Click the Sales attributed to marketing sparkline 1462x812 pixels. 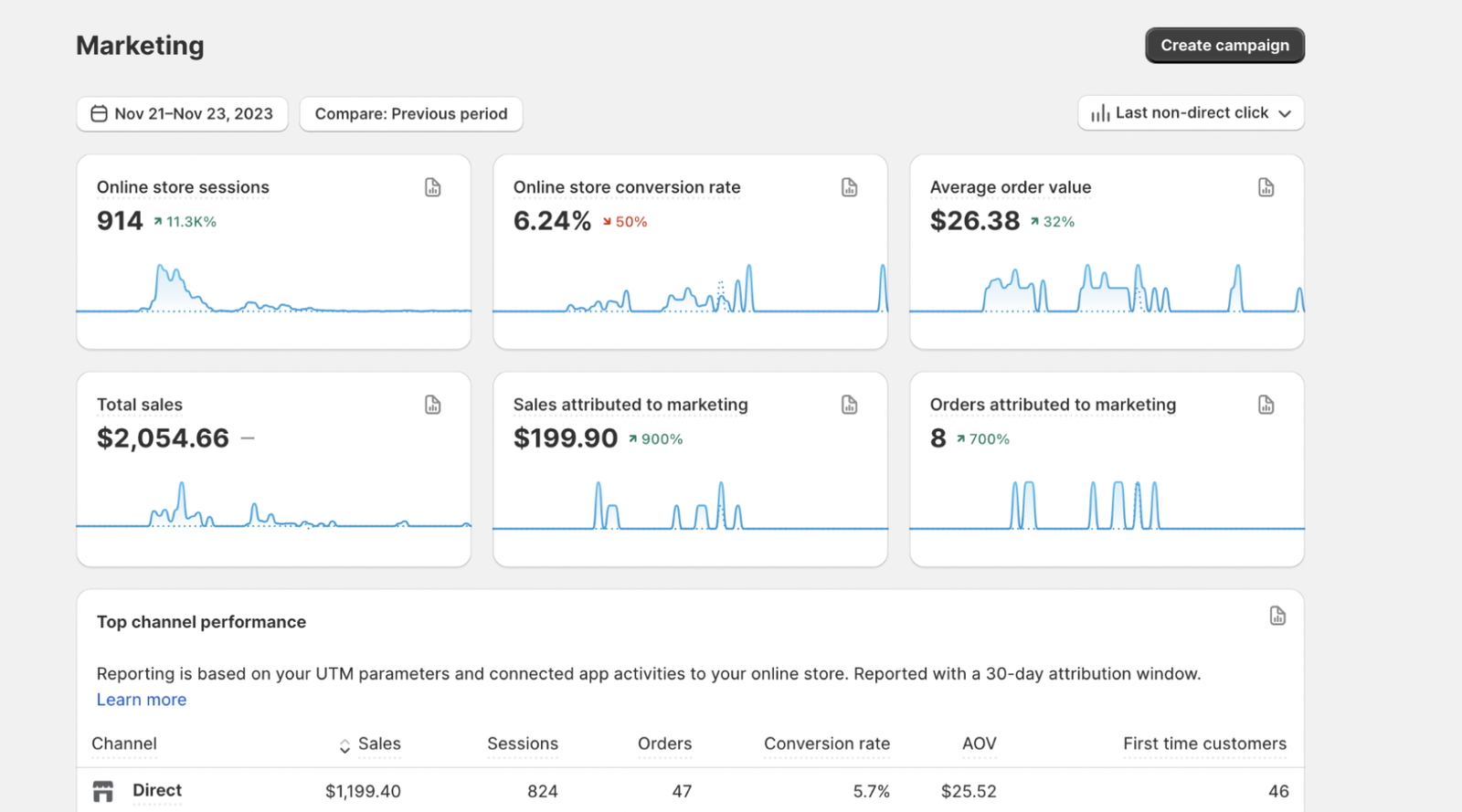(x=691, y=505)
